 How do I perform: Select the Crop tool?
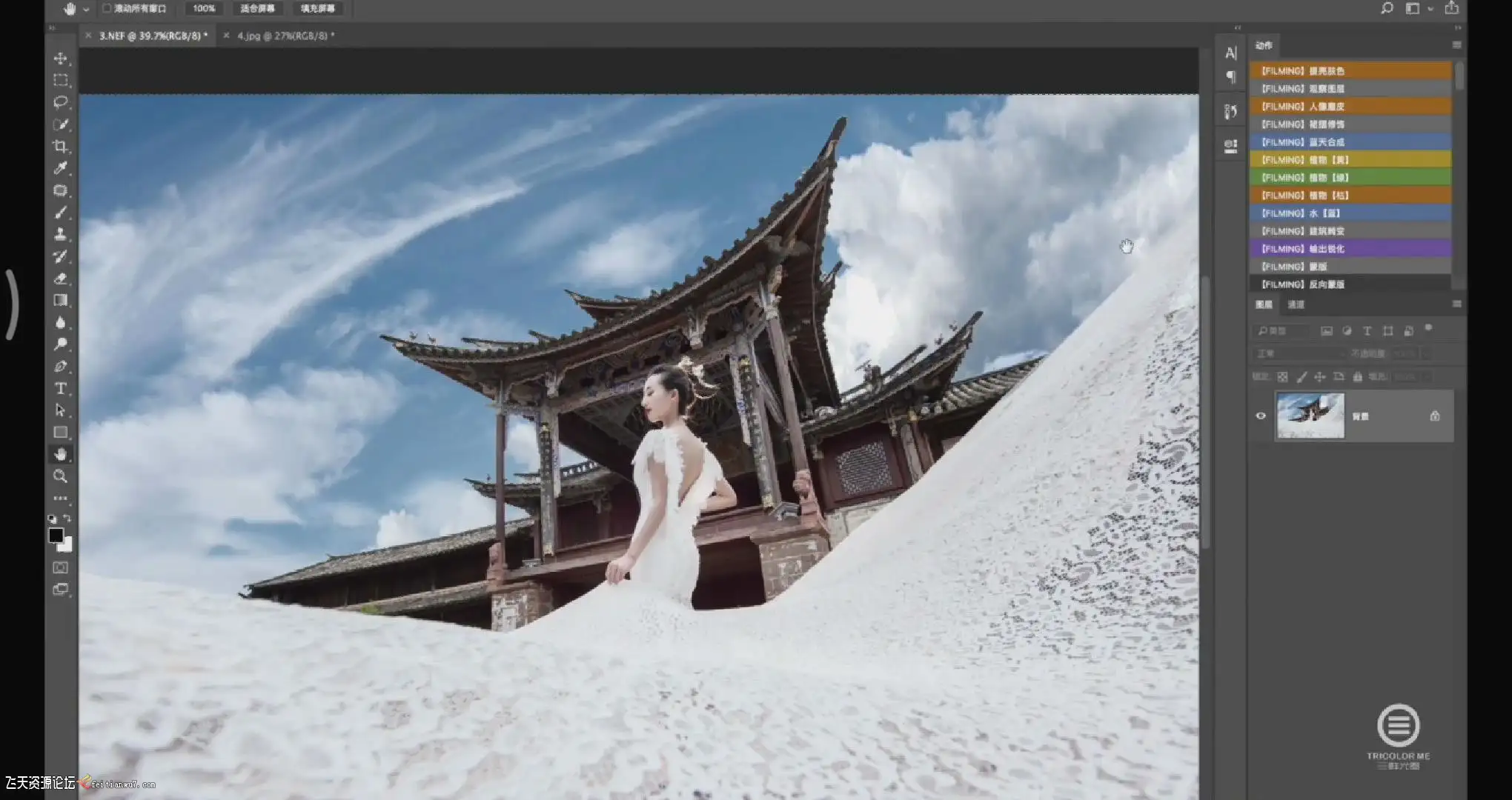click(61, 147)
